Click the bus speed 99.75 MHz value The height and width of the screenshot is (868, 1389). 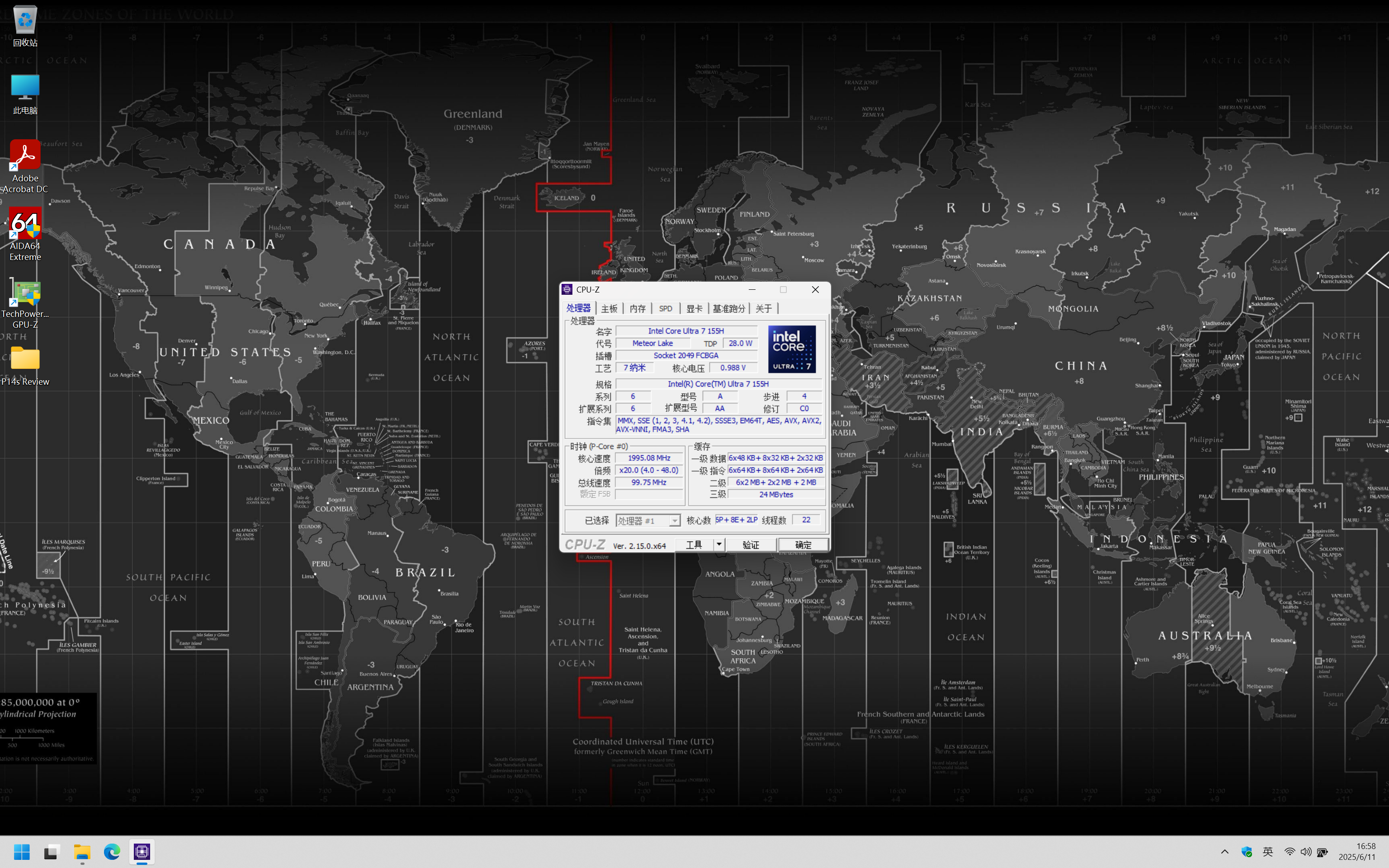[649, 482]
